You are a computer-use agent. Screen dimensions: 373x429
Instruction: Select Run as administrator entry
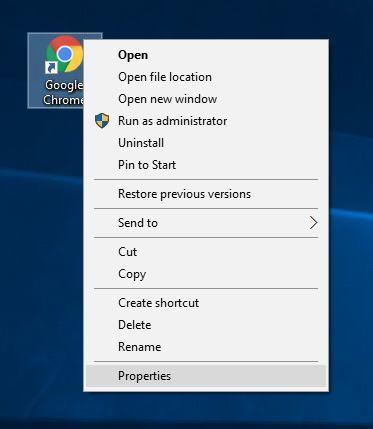206,121
